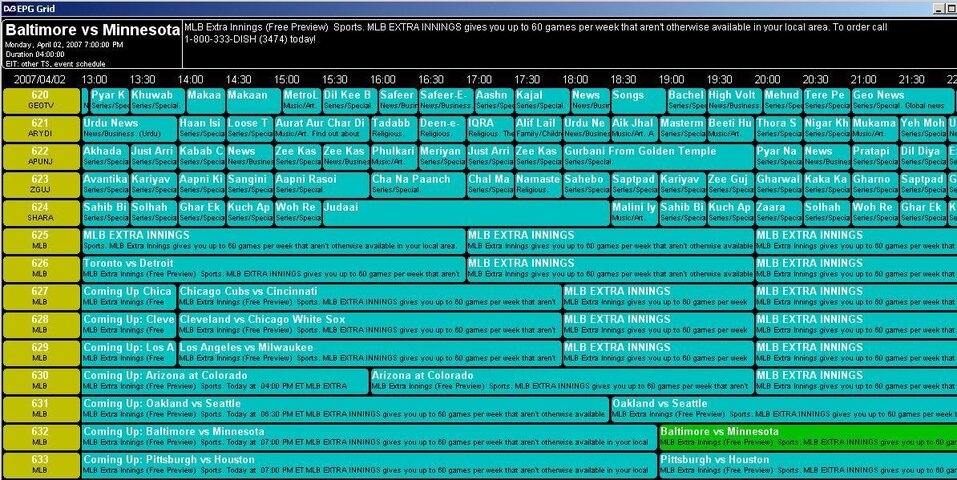Viewport: 957px width, 480px height.
Task: Select the Dil Diya program on APUNJ
Action: 923,157
